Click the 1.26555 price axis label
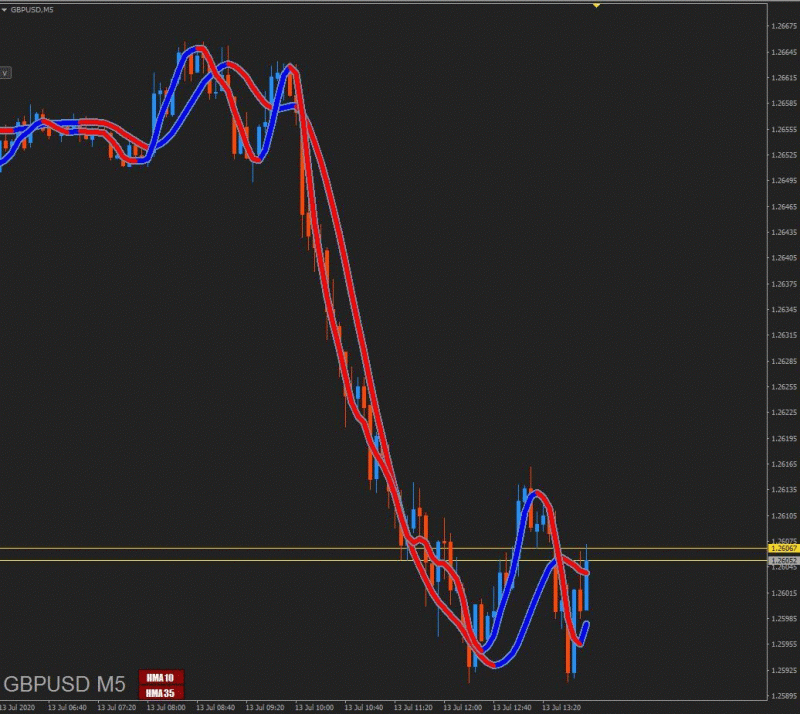This screenshot has width=800, height=714. click(784, 129)
